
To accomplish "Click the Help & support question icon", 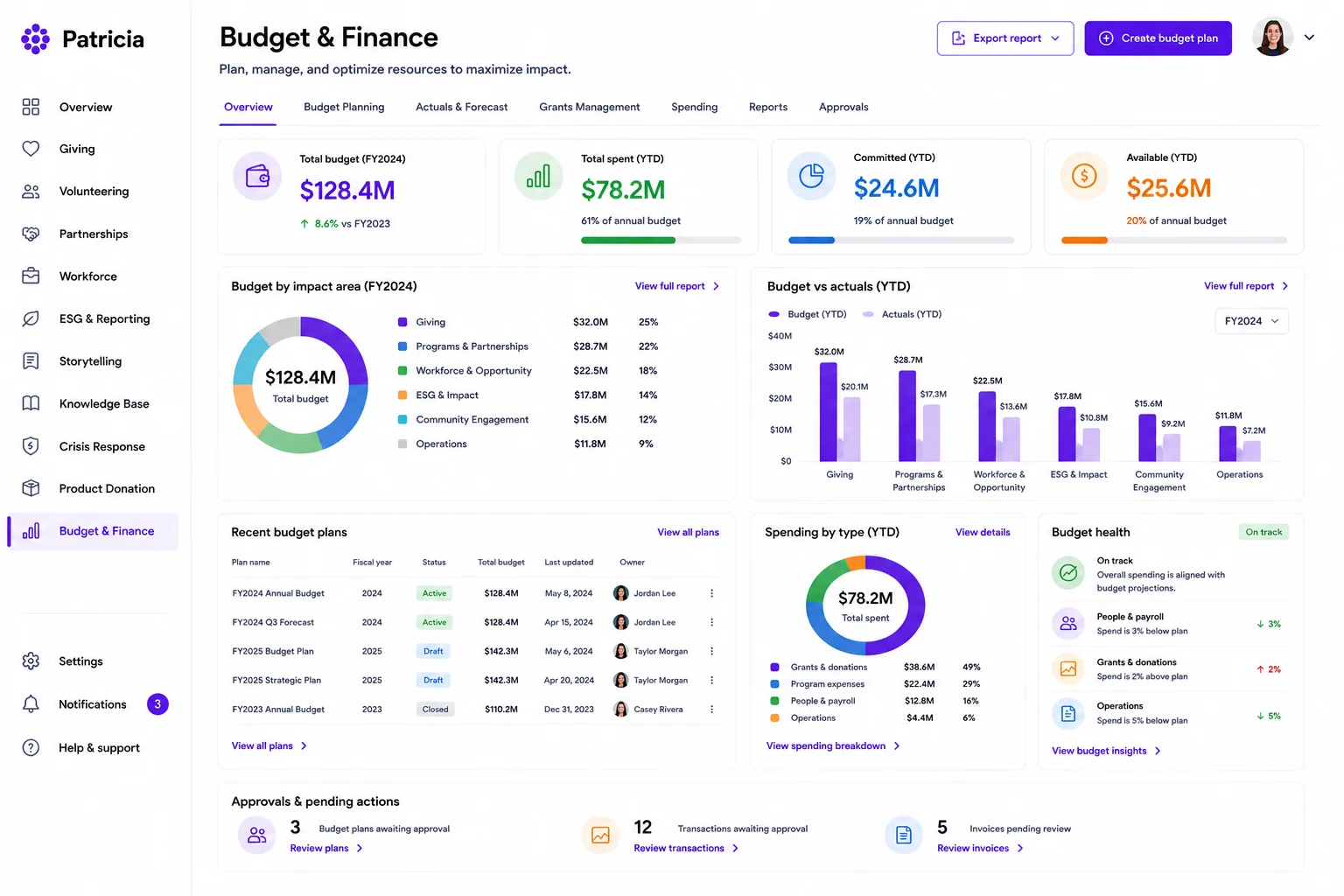I will (x=31, y=748).
